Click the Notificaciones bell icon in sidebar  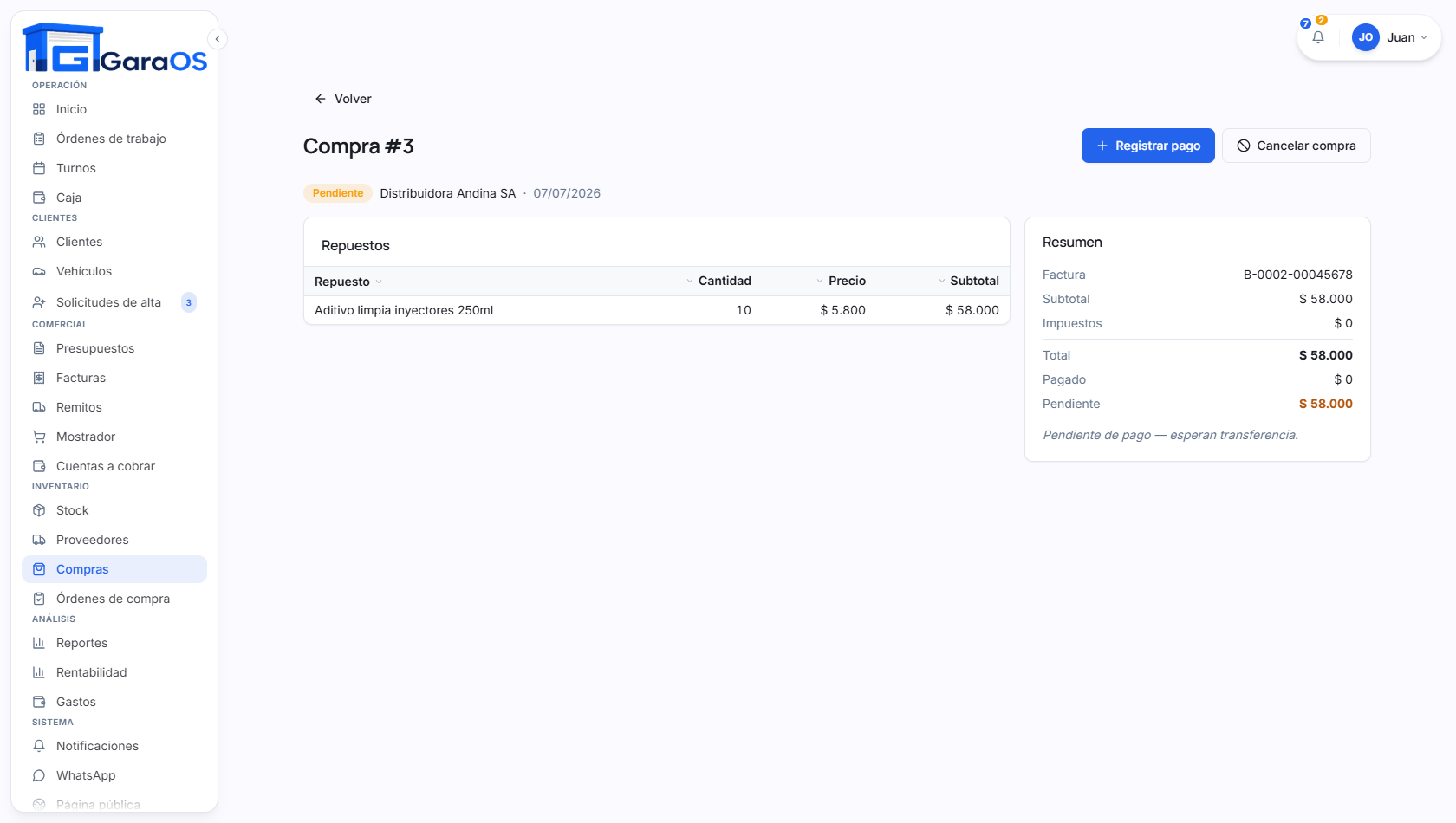coord(39,746)
